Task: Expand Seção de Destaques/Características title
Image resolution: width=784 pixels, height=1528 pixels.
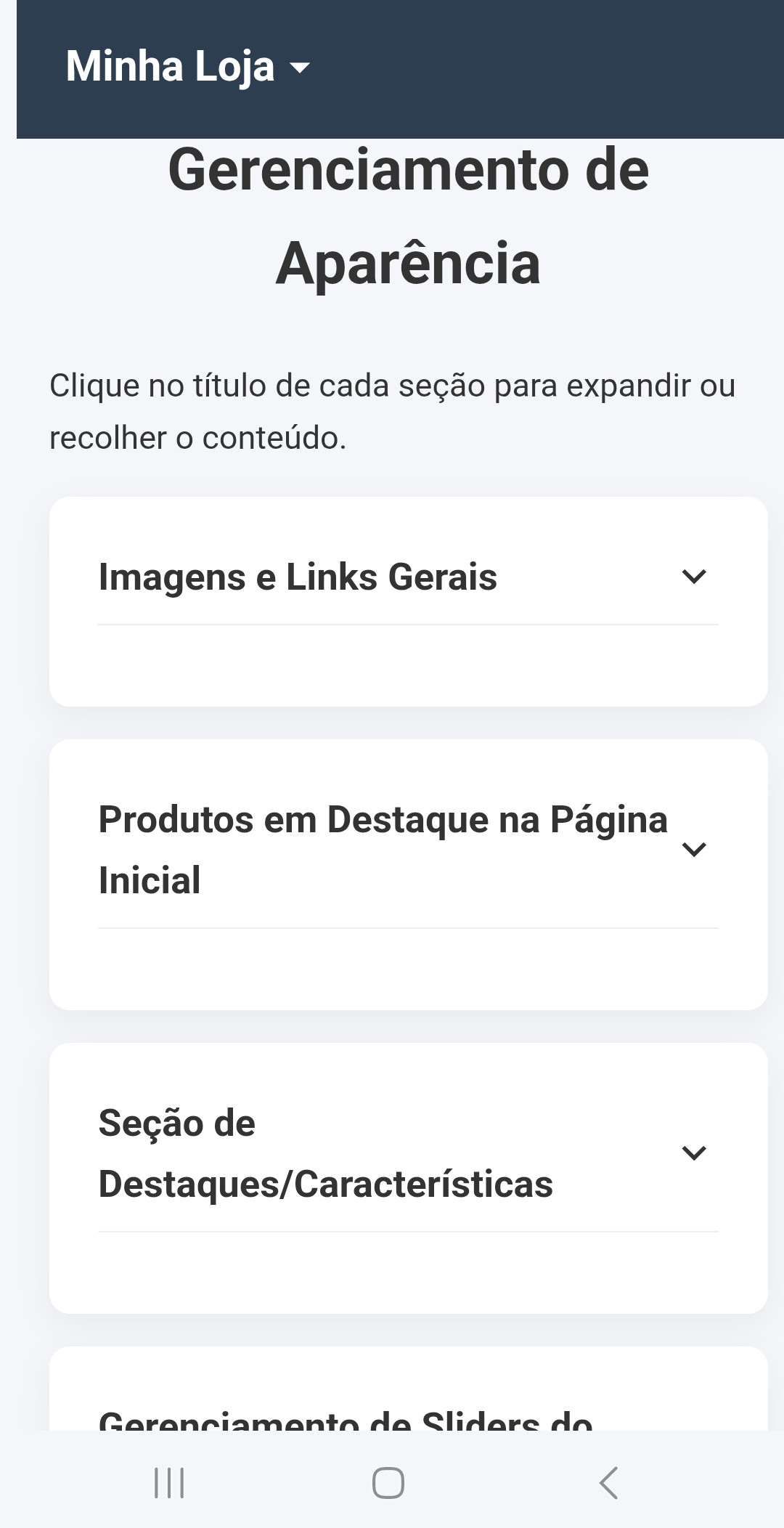Action: [x=325, y=1153]
